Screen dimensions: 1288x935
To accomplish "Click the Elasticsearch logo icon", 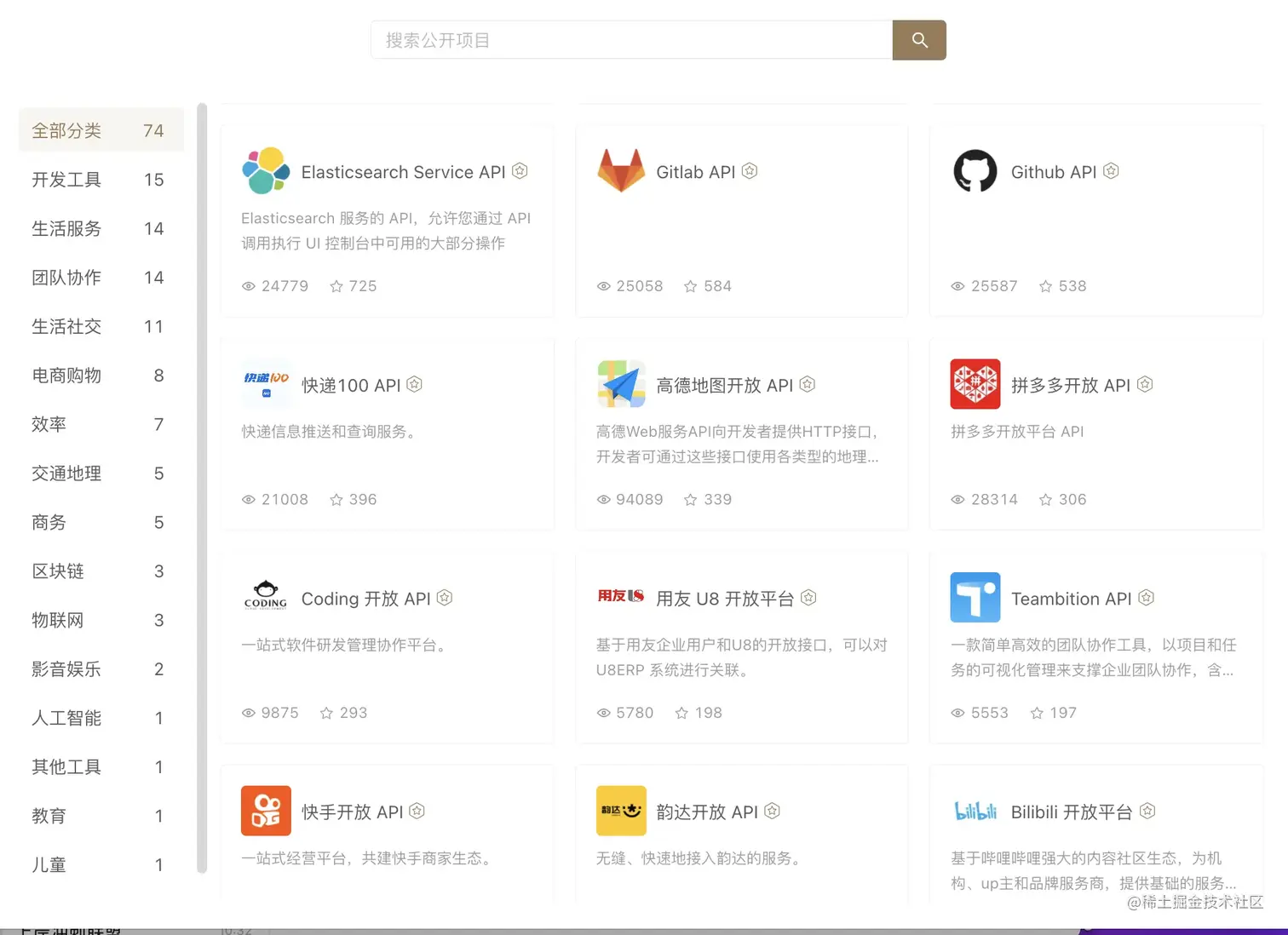I will pyautogui.click(x=266, y=171).
